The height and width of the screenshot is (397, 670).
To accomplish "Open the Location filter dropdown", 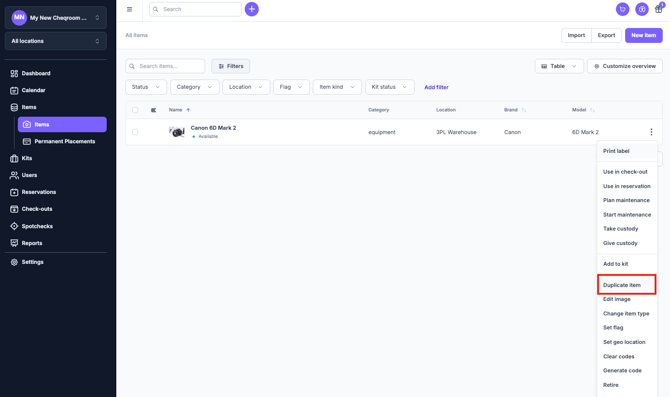I will 246,87.
